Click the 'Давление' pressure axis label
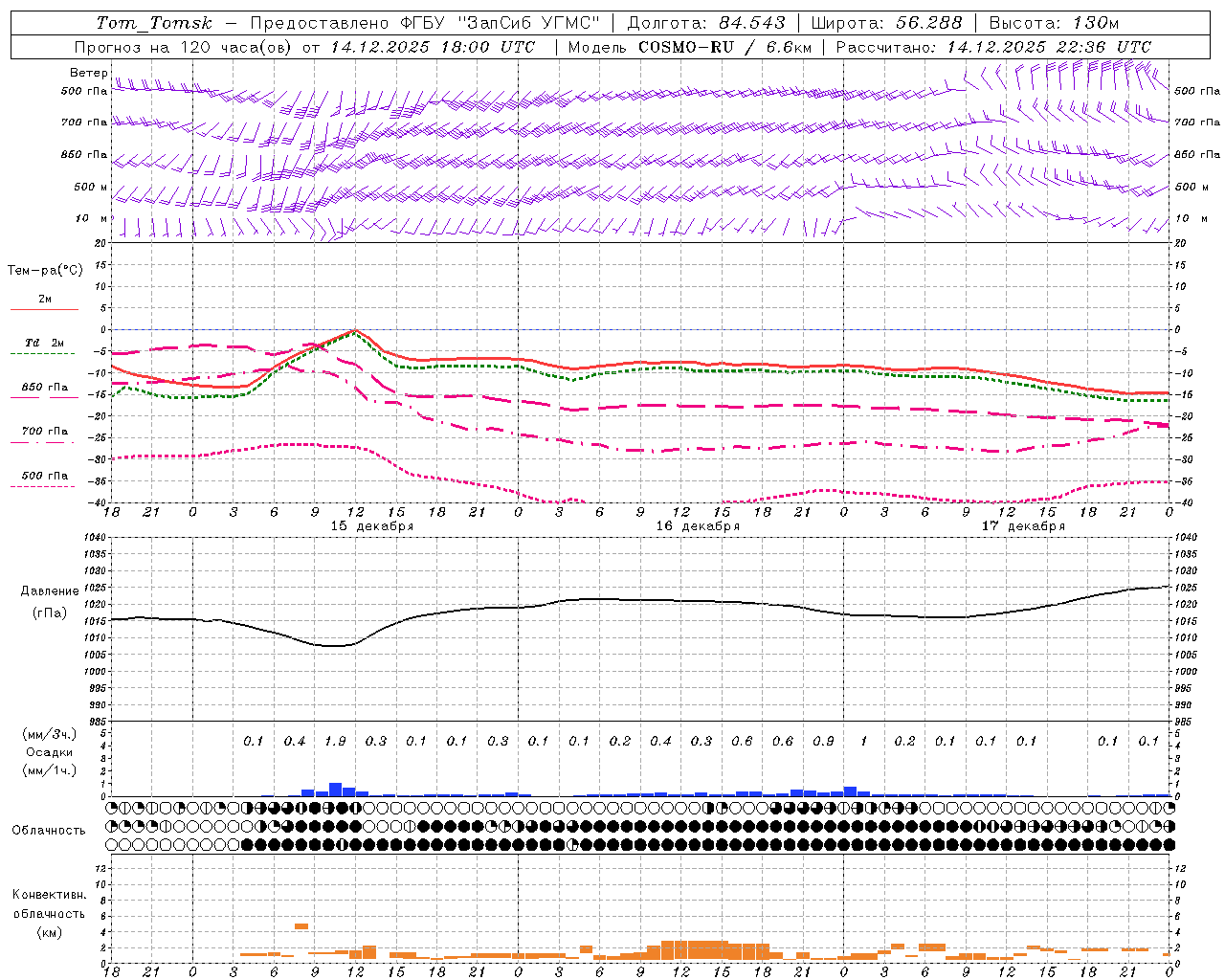 [x=50, y=591]
